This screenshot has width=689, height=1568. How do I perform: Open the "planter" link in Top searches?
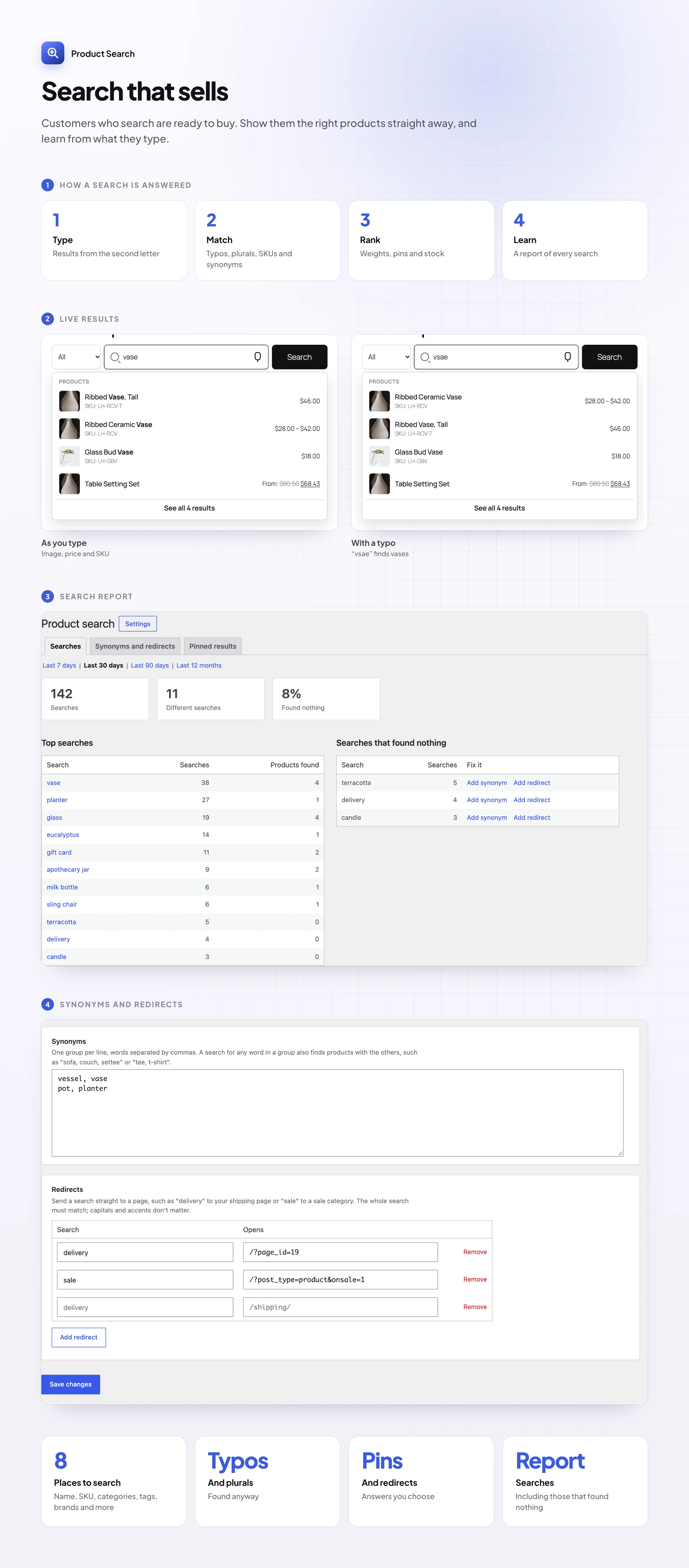tap(57, 800)
